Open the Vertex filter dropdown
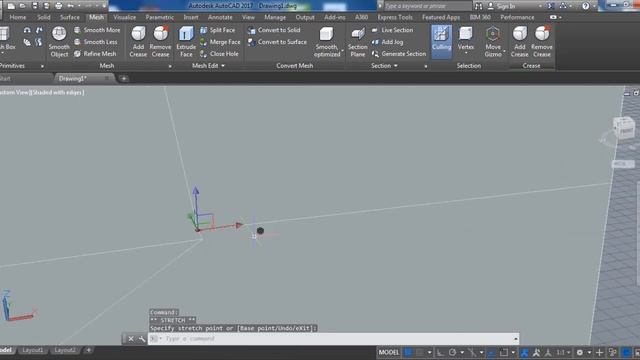This screenshot has height=360, width=640. coord(466,53)
